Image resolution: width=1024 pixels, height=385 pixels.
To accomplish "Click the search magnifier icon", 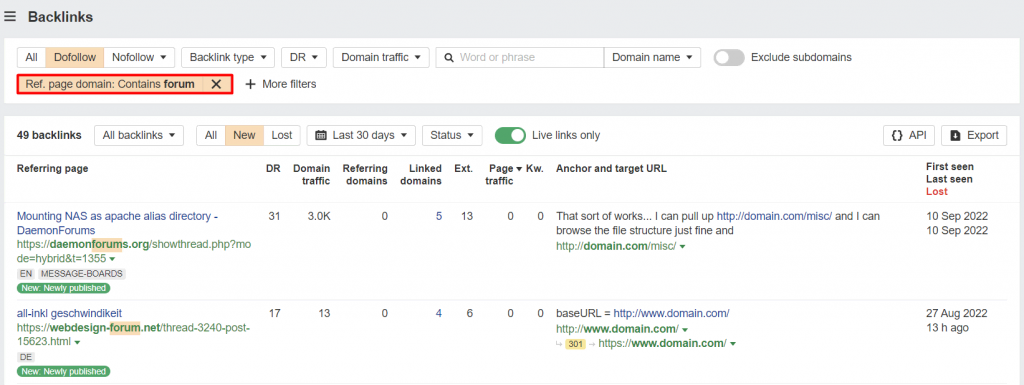I will pos(449,57).
